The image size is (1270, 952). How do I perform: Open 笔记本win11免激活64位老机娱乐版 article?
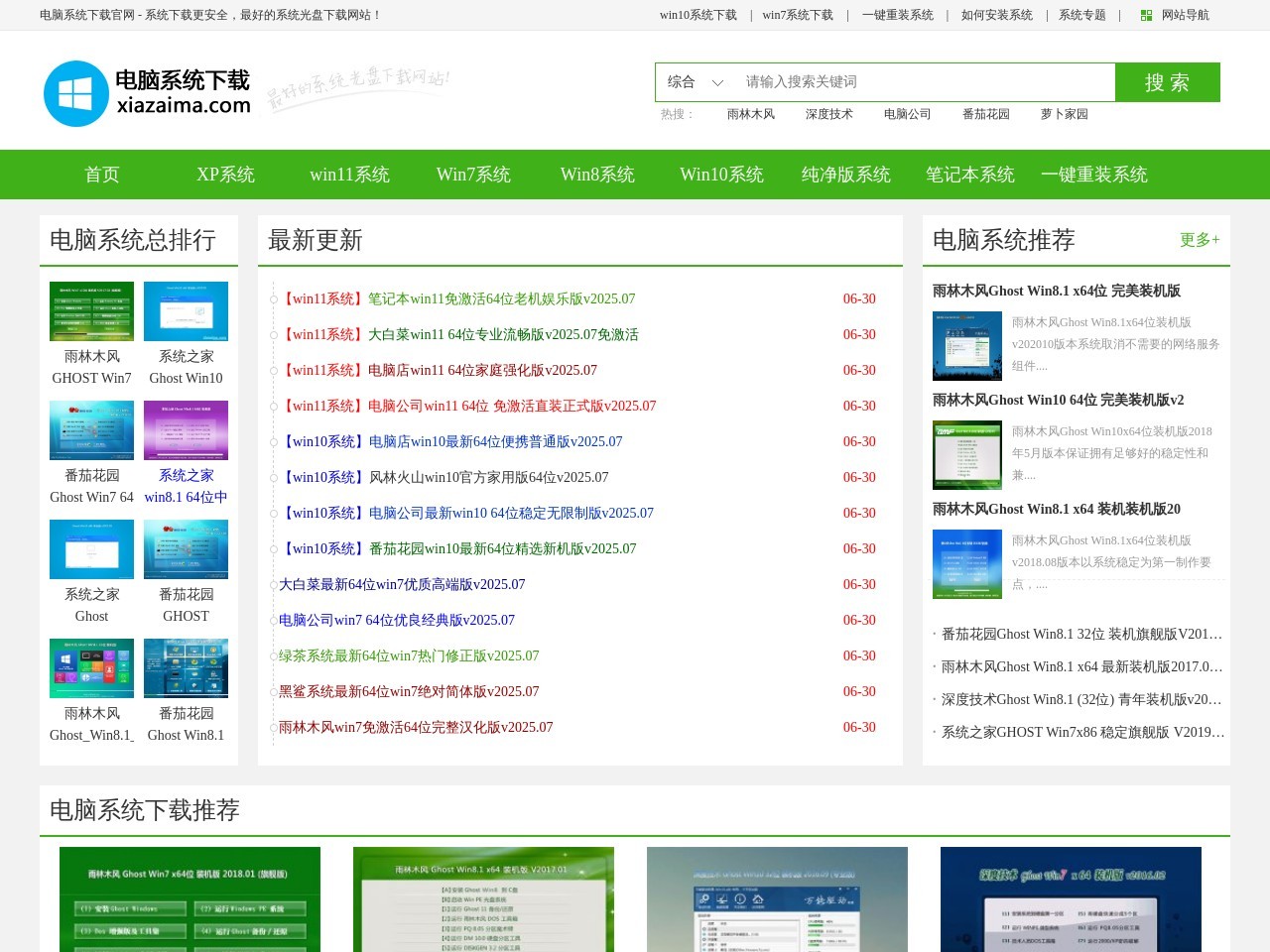[x=502, y=298]
